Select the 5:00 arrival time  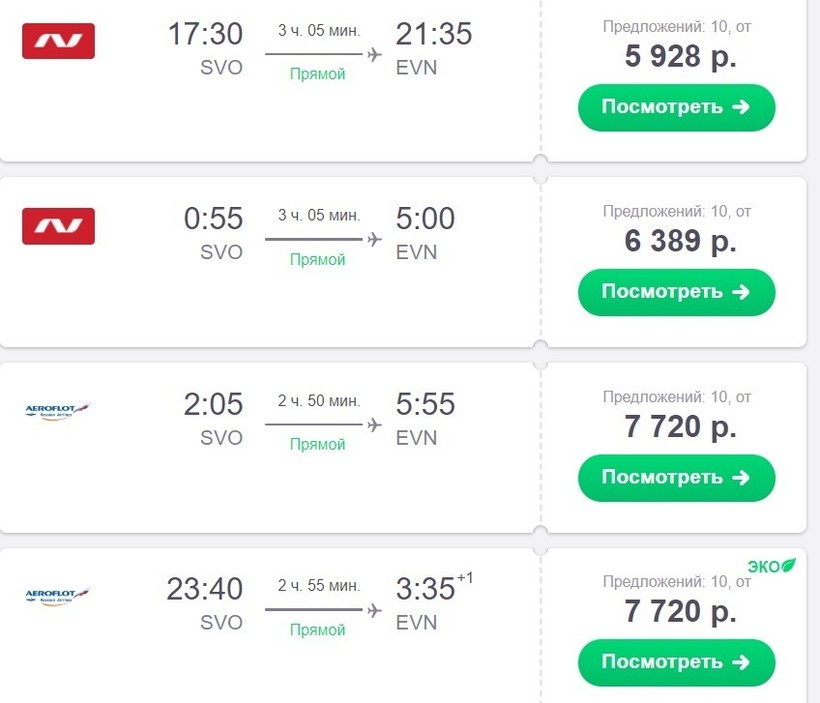[425, 219]
